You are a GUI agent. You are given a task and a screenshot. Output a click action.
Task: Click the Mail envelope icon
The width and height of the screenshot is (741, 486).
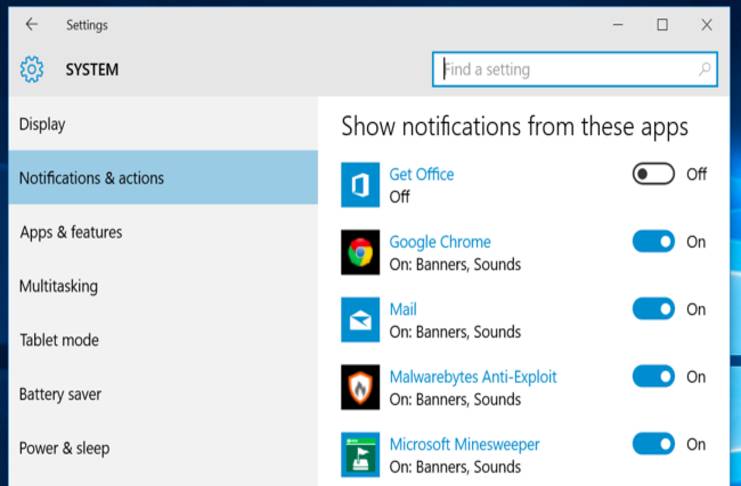coord(360,320)
